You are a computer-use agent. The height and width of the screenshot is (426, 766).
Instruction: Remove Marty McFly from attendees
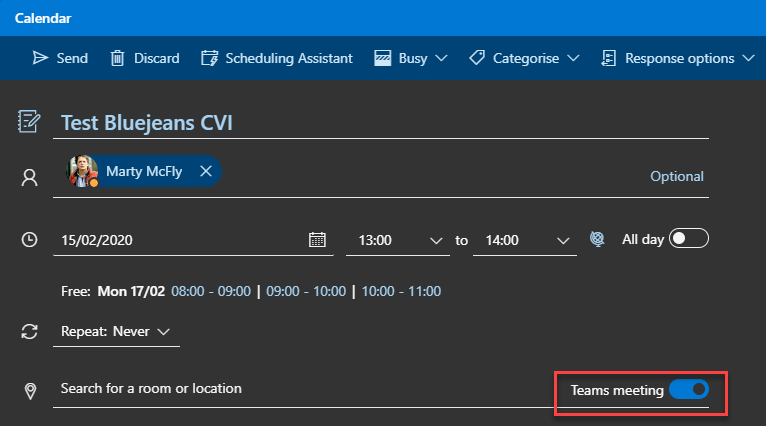pos(206,172)
